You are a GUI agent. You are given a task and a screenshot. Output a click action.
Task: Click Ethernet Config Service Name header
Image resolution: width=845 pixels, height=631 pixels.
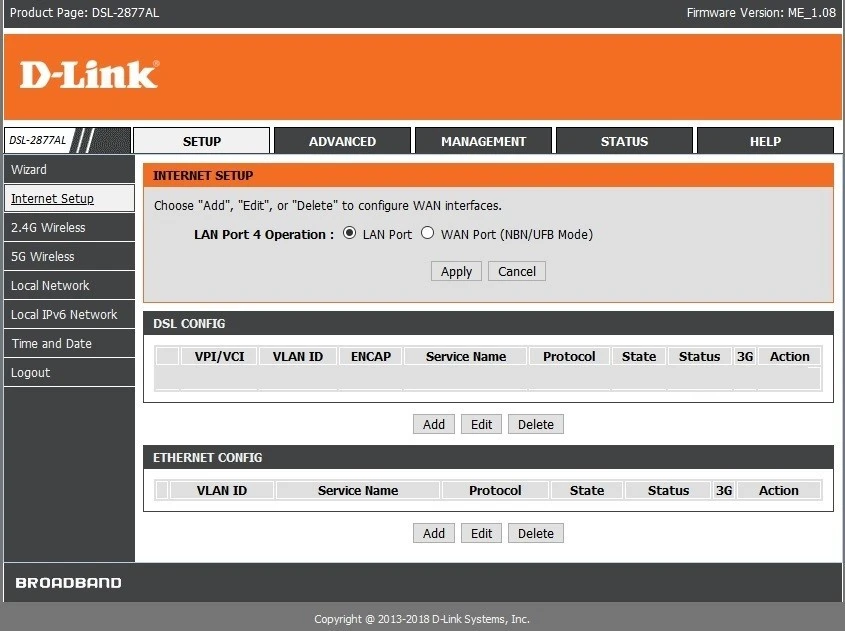(x=358, y=490)
